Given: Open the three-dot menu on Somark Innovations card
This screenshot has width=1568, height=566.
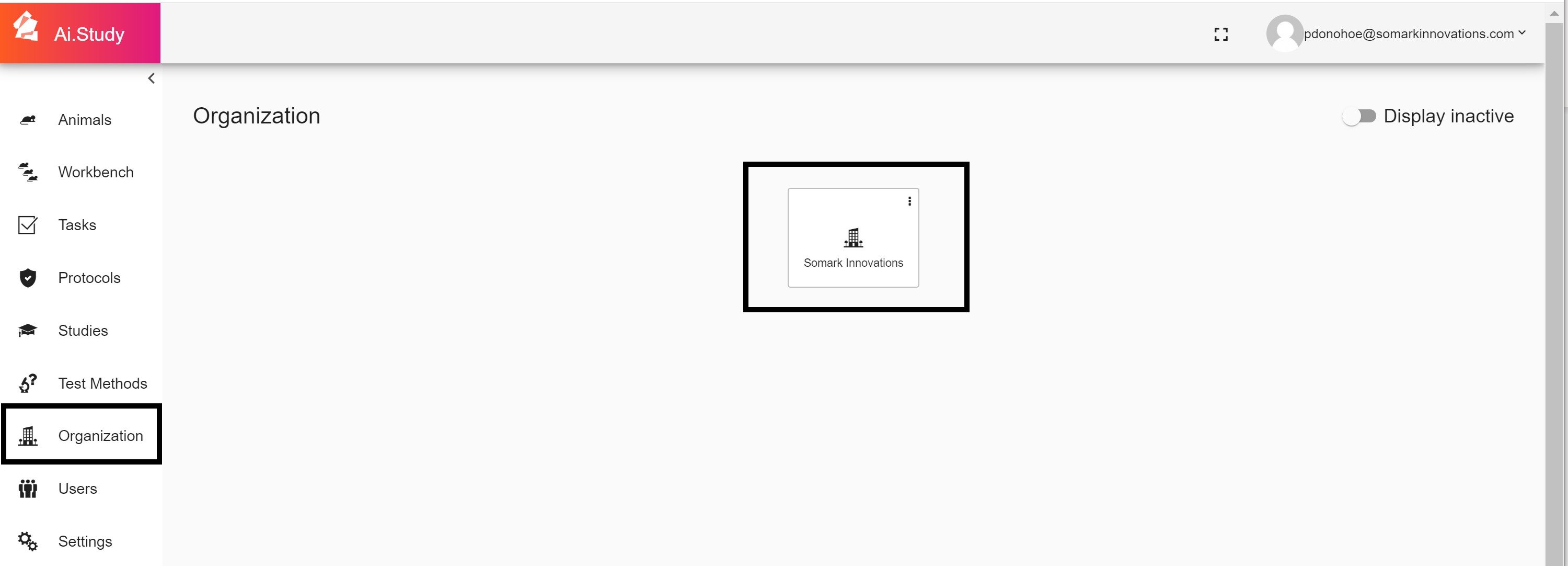Looking at the screenshot, I should click(907, 201).
